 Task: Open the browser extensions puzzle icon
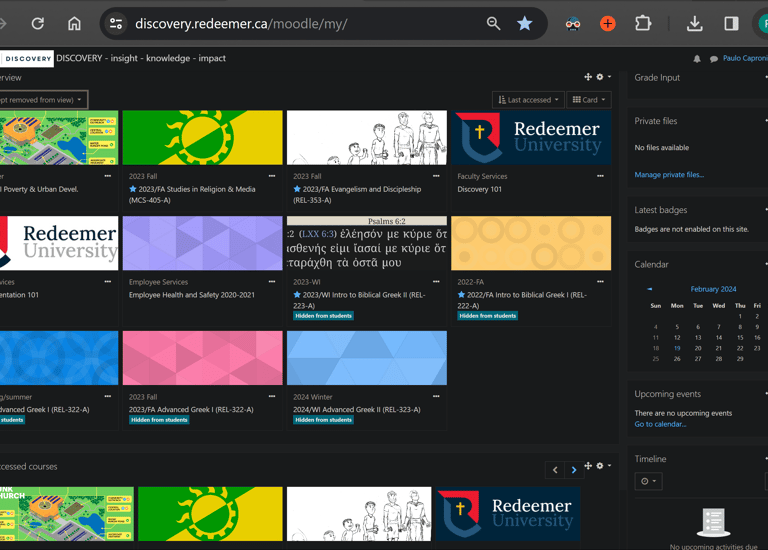[x=643, y=24]
